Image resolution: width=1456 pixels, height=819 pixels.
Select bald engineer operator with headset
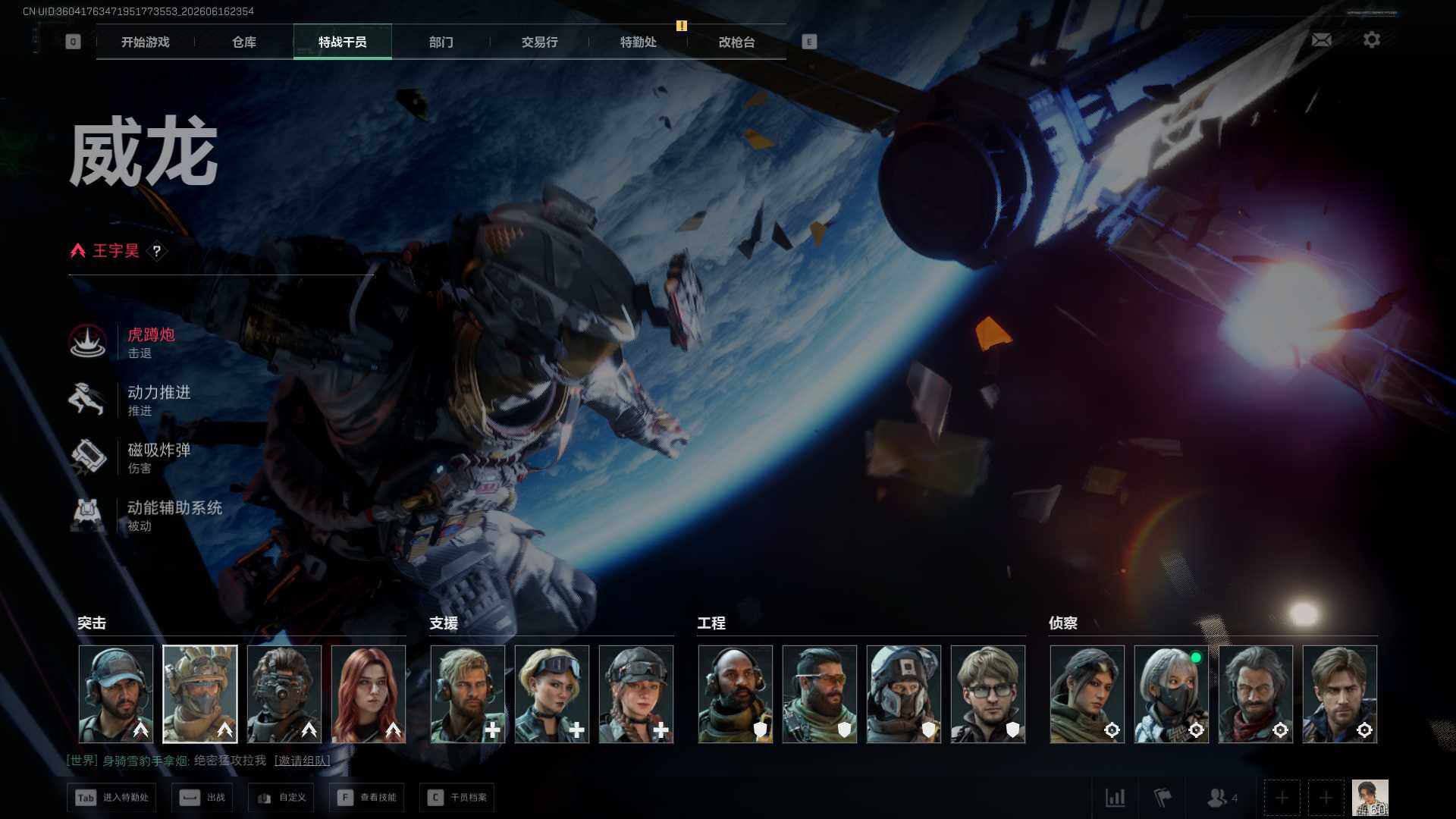point(736,694)
